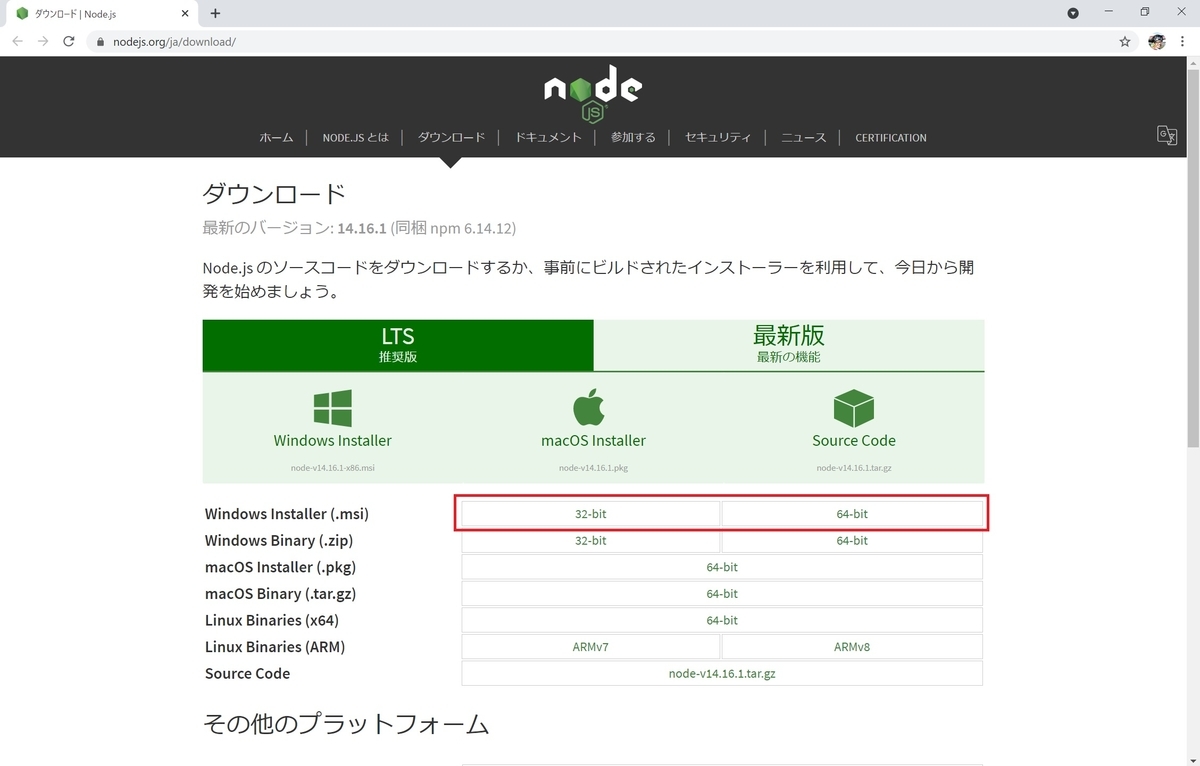
Task: Click the Windows logo installer icon
Action: [x=332, y=409]
